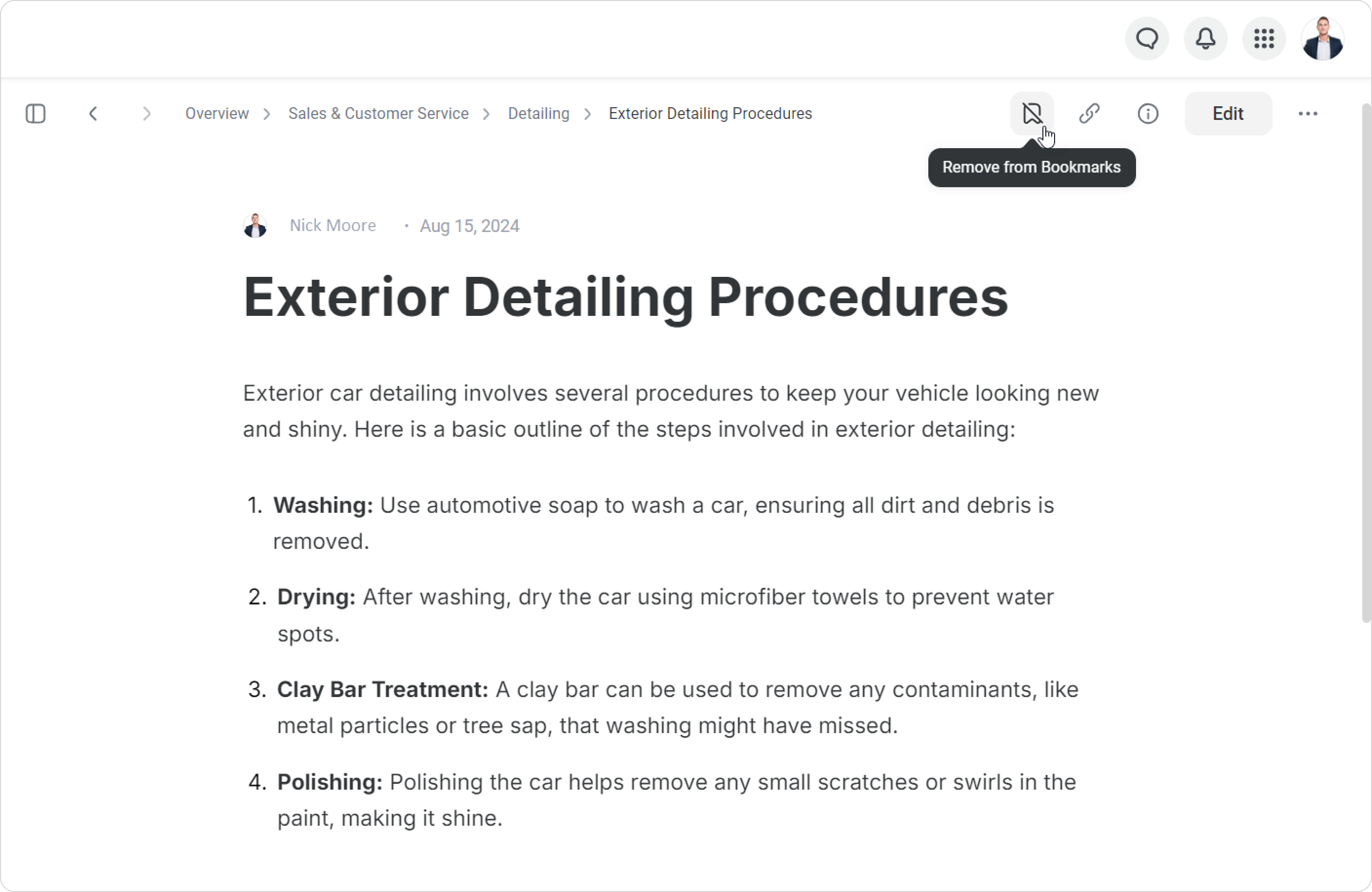Open the user profile avatar menu

pos(1322,39)
